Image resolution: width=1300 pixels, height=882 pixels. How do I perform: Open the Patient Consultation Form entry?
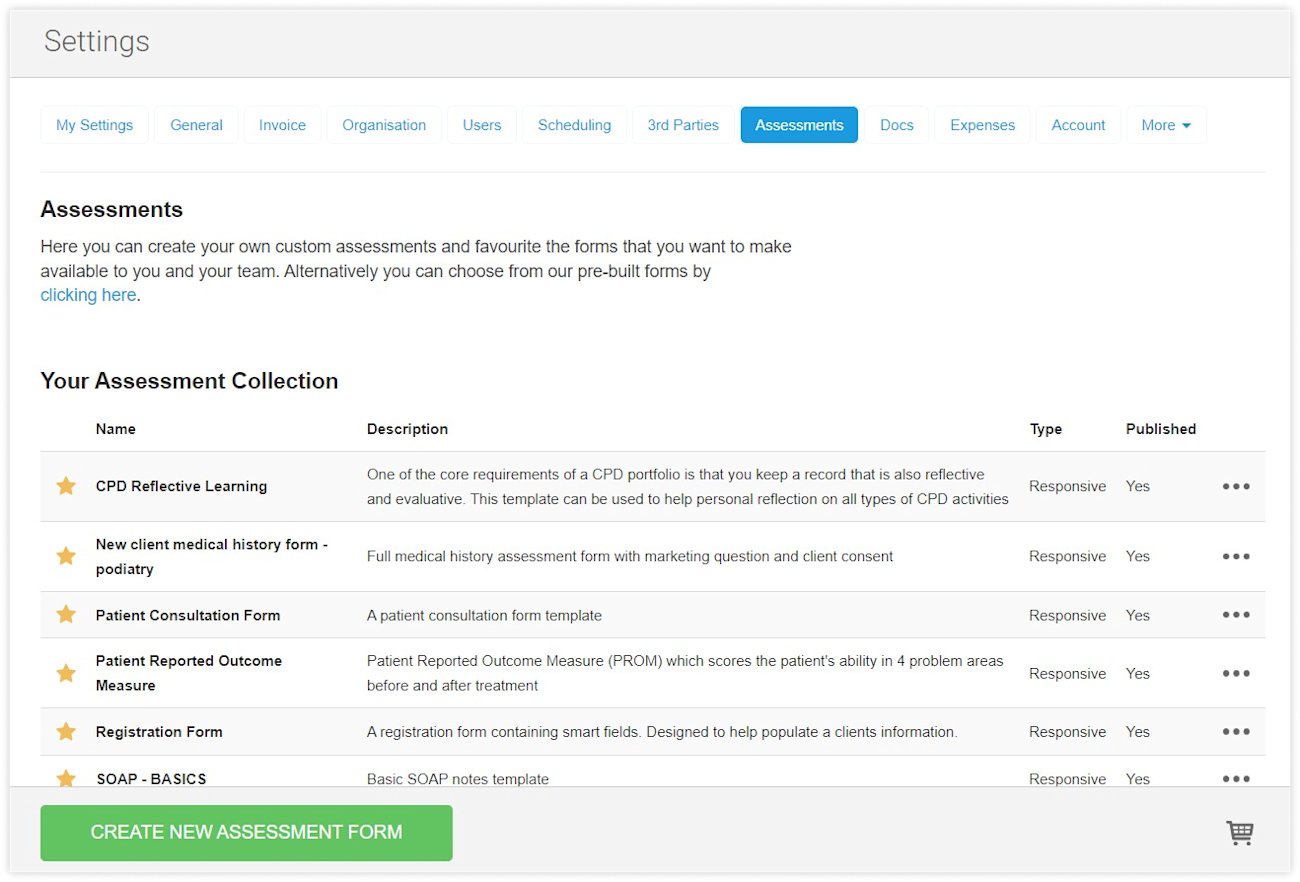coord(188,615)
